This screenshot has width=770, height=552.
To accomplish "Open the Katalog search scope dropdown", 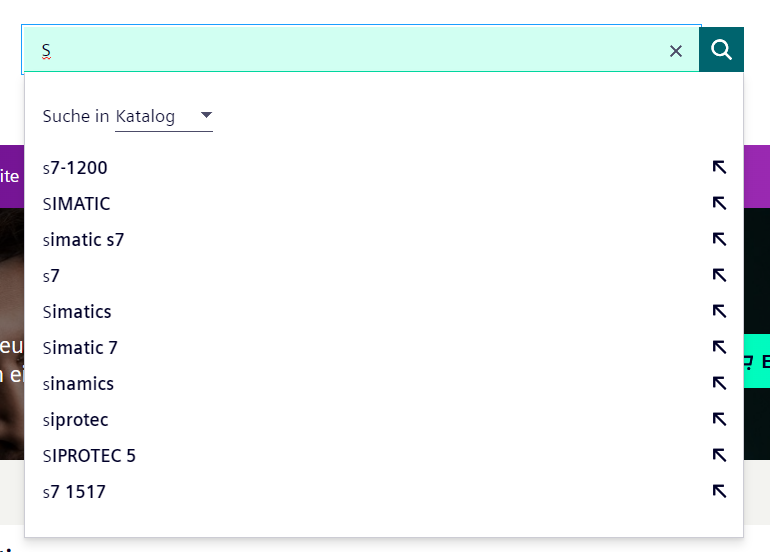I will 164,116.
